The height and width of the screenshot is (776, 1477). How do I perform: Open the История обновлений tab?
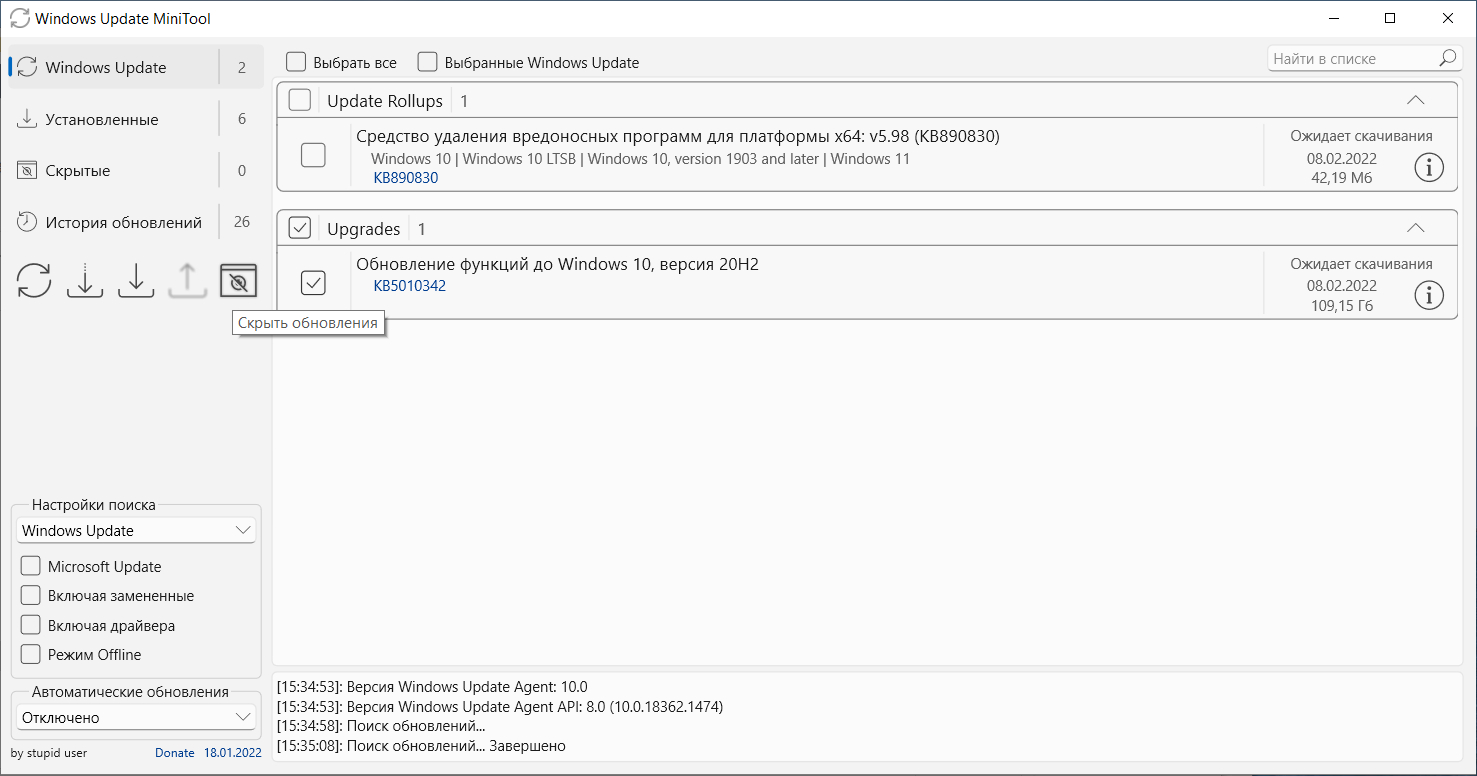tap(123, 222)
